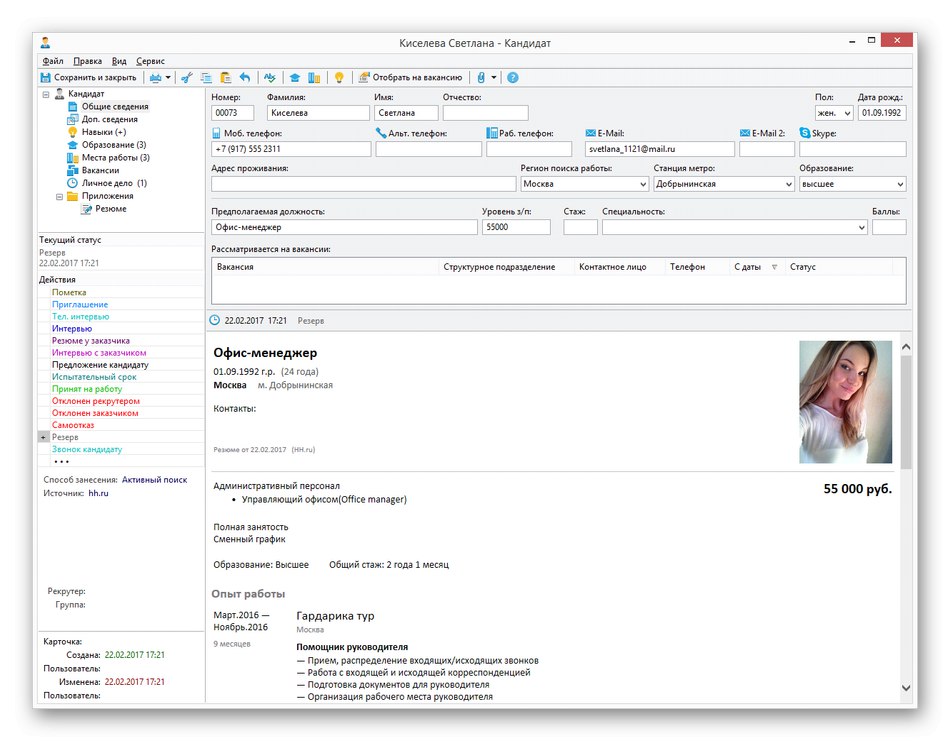Viewport: 950px width, 741px height.
Task: Select Вакансии tree item
Action: point(101,170)
